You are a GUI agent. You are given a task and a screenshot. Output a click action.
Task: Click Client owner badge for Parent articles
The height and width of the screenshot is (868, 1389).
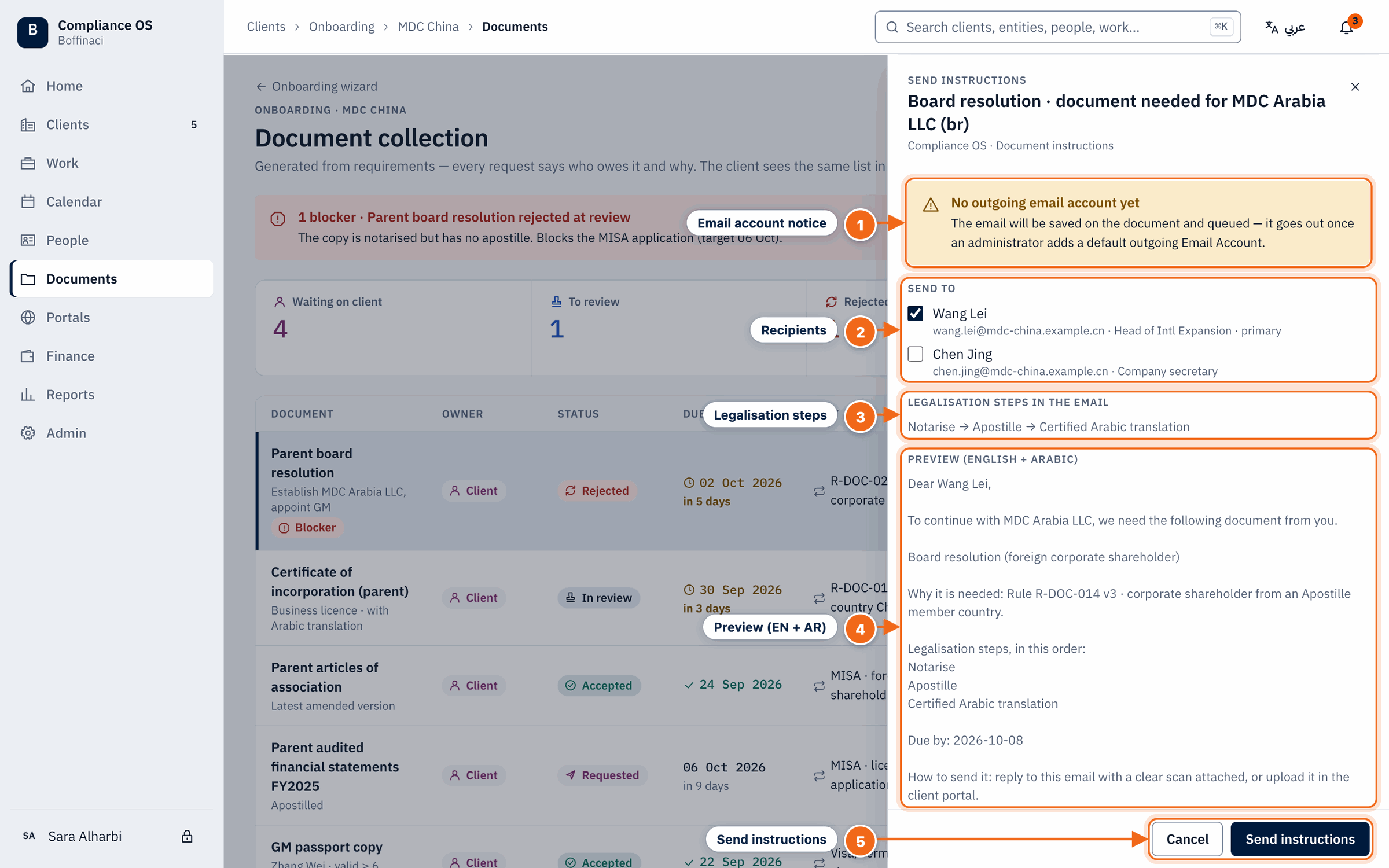click(x=474, y=686)
